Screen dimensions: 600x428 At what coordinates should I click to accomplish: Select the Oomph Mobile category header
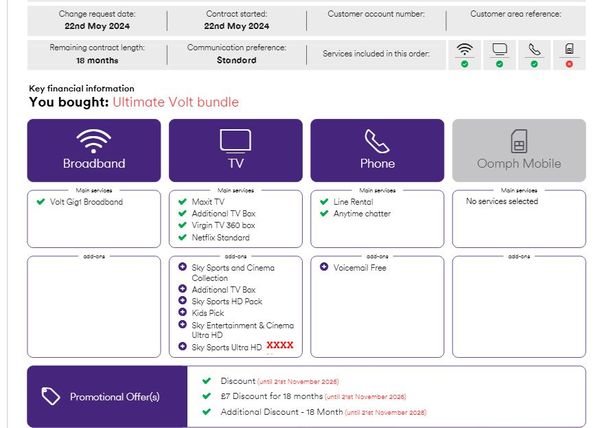pyautogui.click(x=519, y=163)
